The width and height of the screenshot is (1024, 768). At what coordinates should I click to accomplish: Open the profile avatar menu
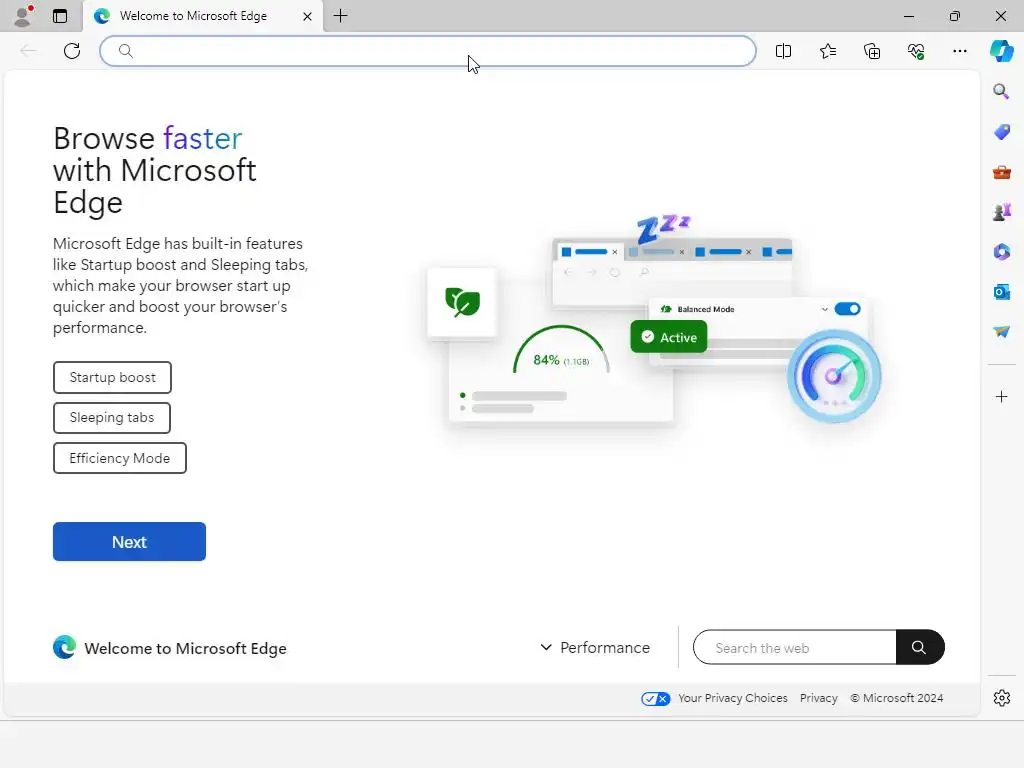[23, 16]
